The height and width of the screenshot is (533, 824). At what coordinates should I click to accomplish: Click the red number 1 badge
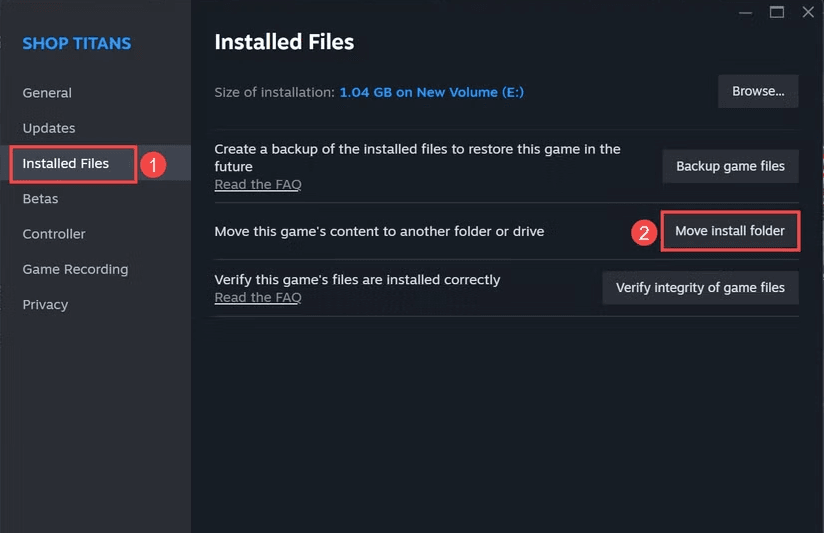point(152,164)
